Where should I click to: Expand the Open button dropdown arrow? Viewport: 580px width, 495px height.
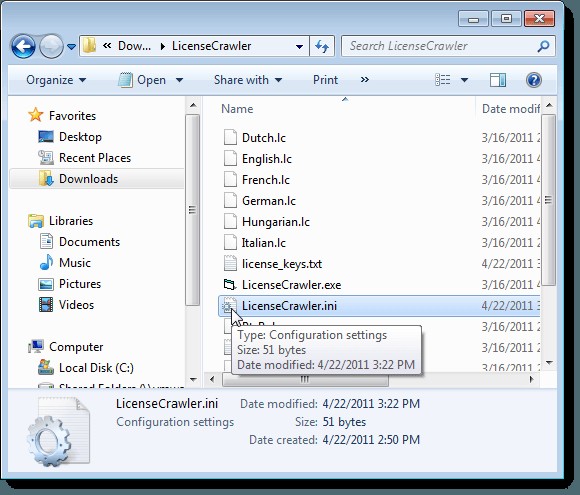coord(179,80)
